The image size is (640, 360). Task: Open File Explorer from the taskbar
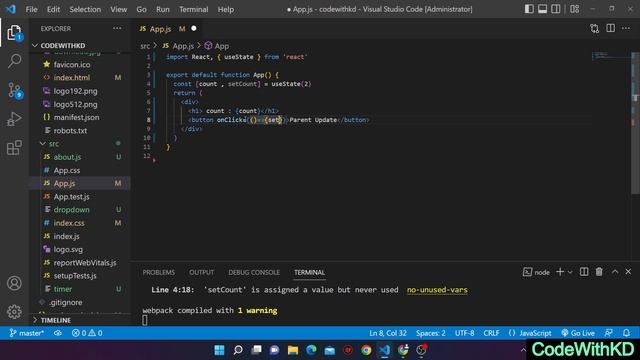(x=293, y=350)
